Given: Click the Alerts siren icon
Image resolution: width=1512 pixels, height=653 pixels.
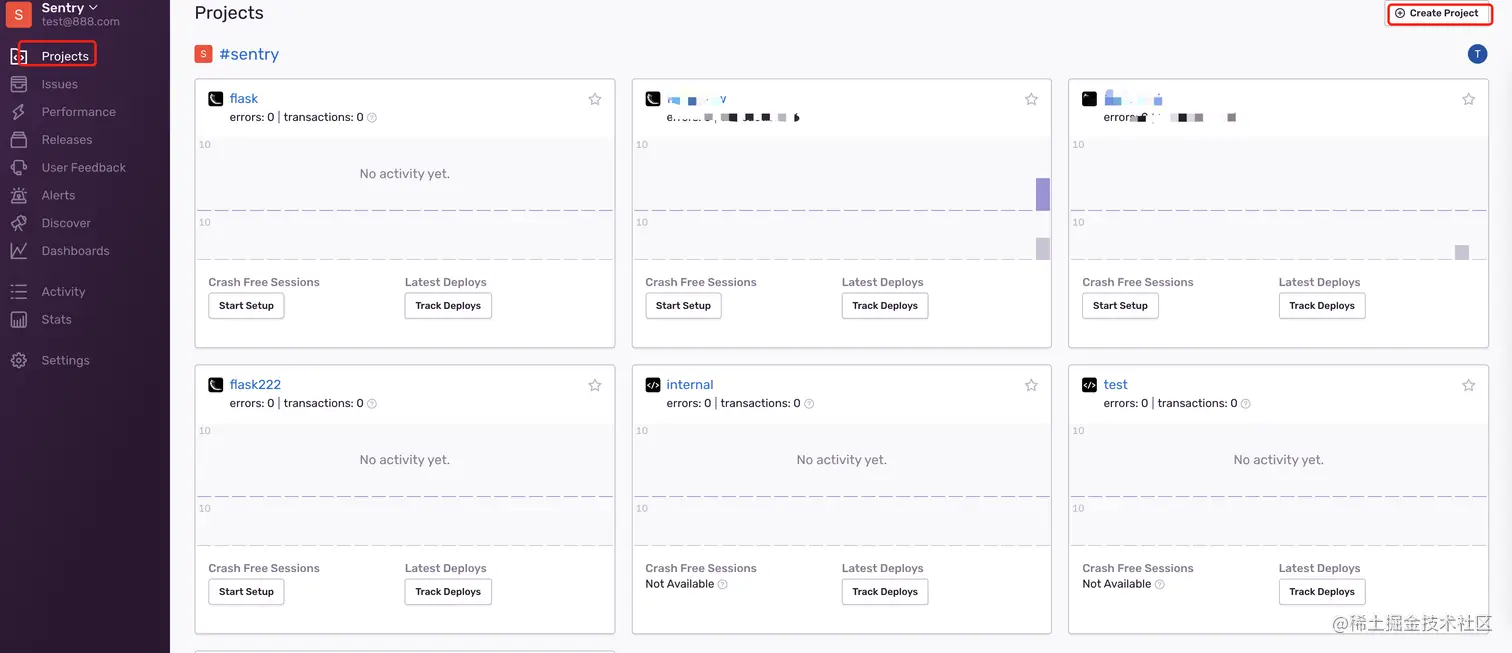Looking at the screenshot, I should coord(18,195).
